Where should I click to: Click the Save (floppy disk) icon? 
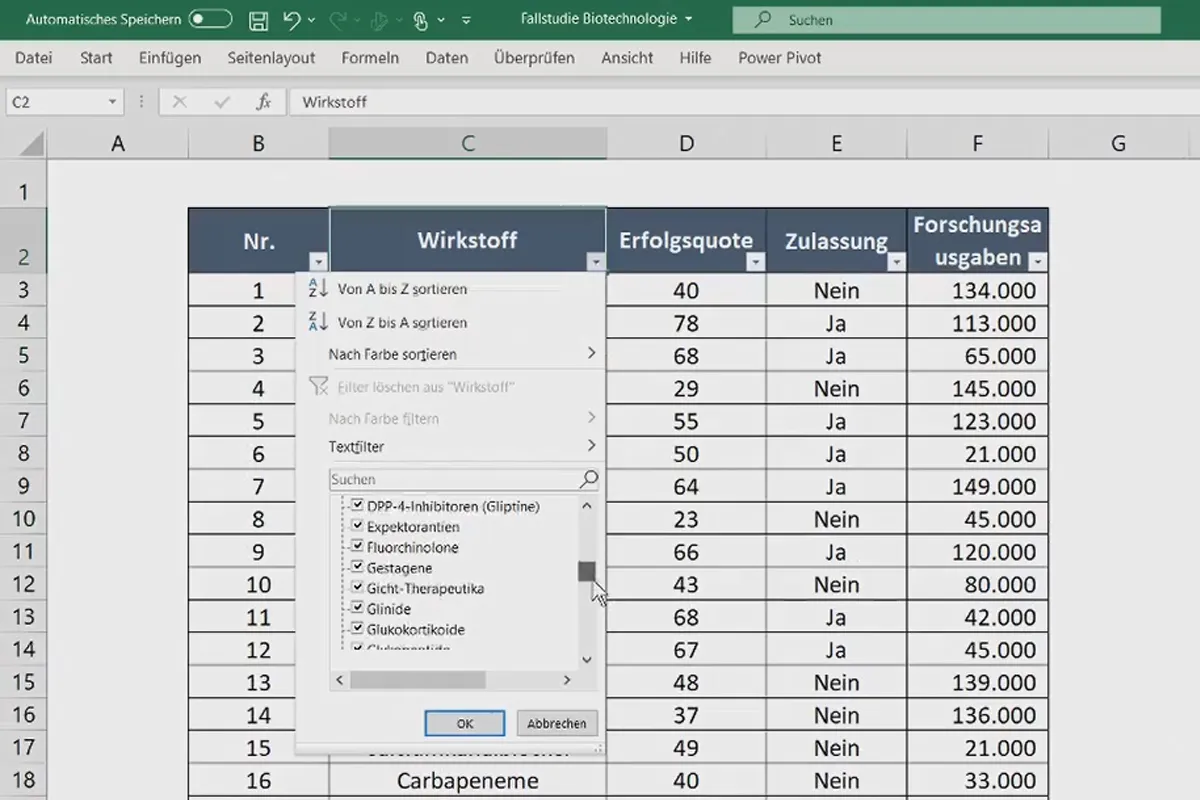(257, 20)
